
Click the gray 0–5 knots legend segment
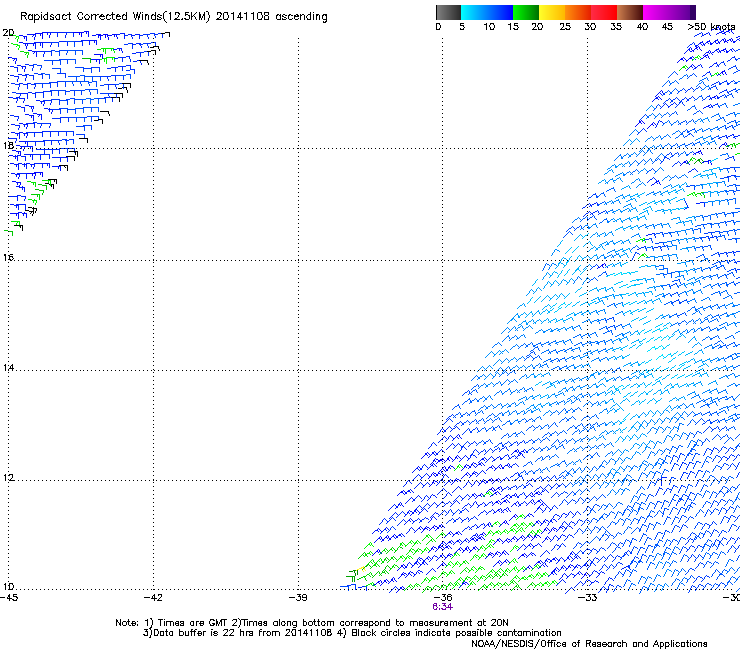pyautogui.click(x=448, y=12)
